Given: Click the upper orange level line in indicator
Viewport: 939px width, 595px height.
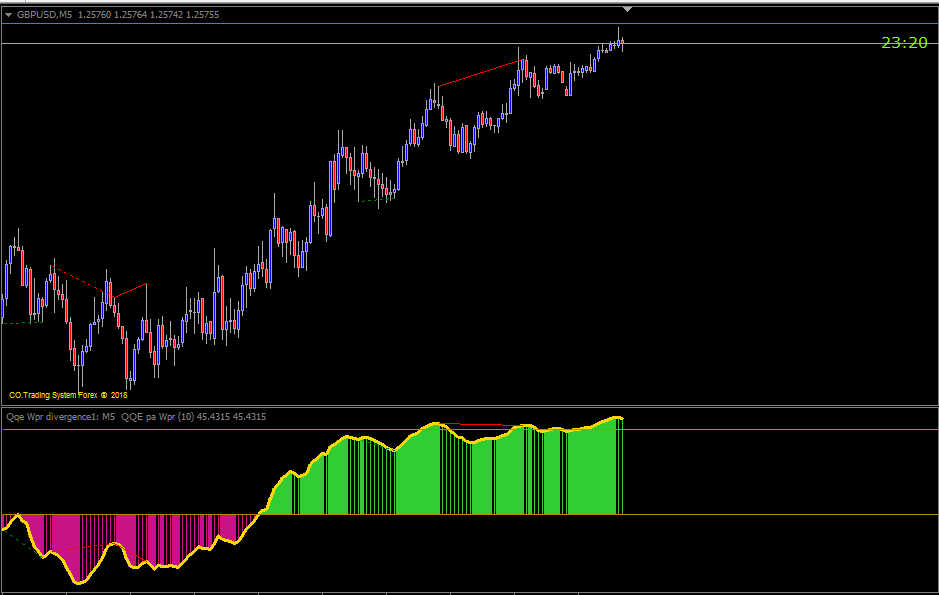Looking at the screenshot, I should [470, 430].
